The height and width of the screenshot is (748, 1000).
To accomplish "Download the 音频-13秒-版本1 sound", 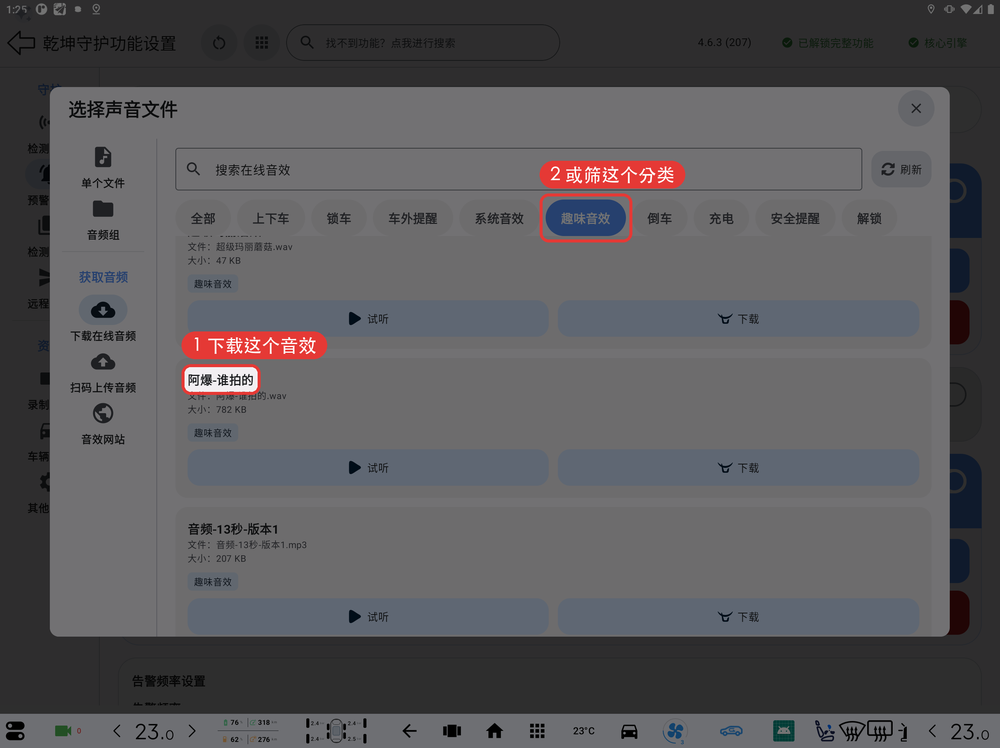I will [739, 617].
